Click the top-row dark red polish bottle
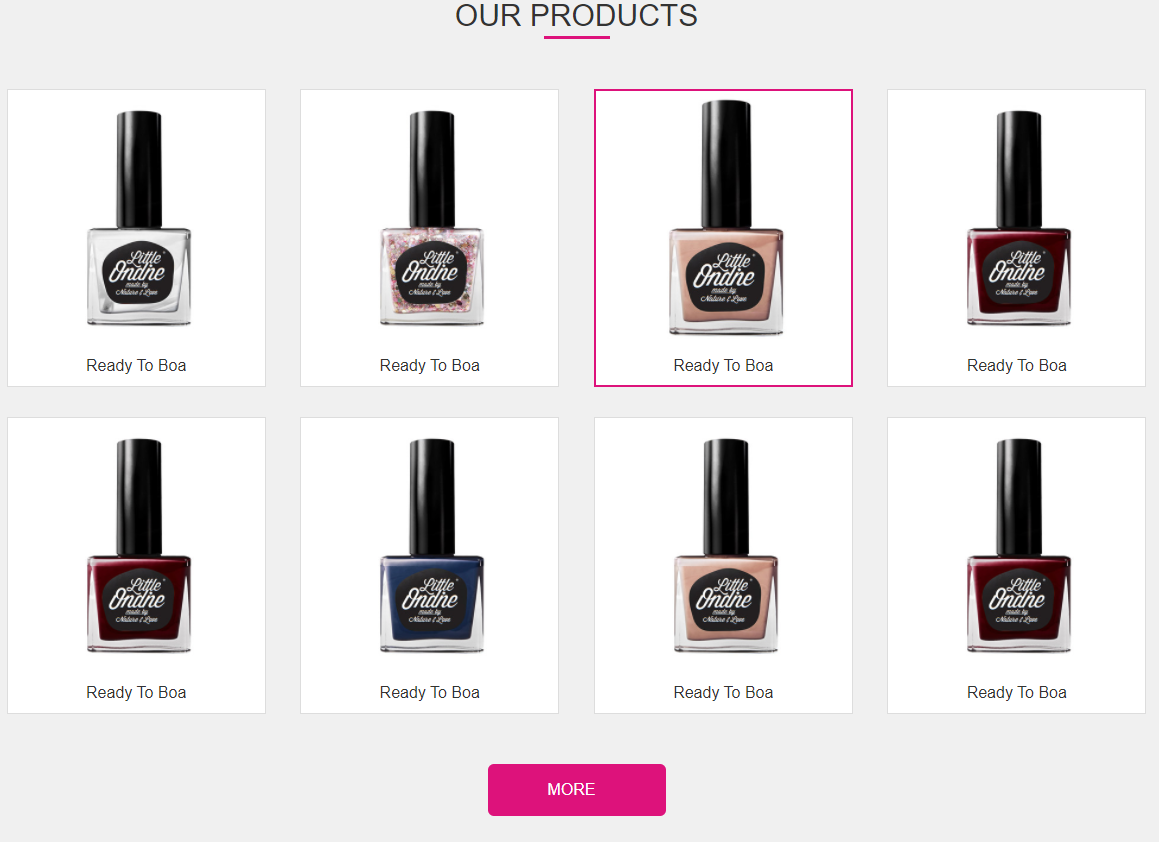This screenshot has height=842, width=1159. point(1019,218)
